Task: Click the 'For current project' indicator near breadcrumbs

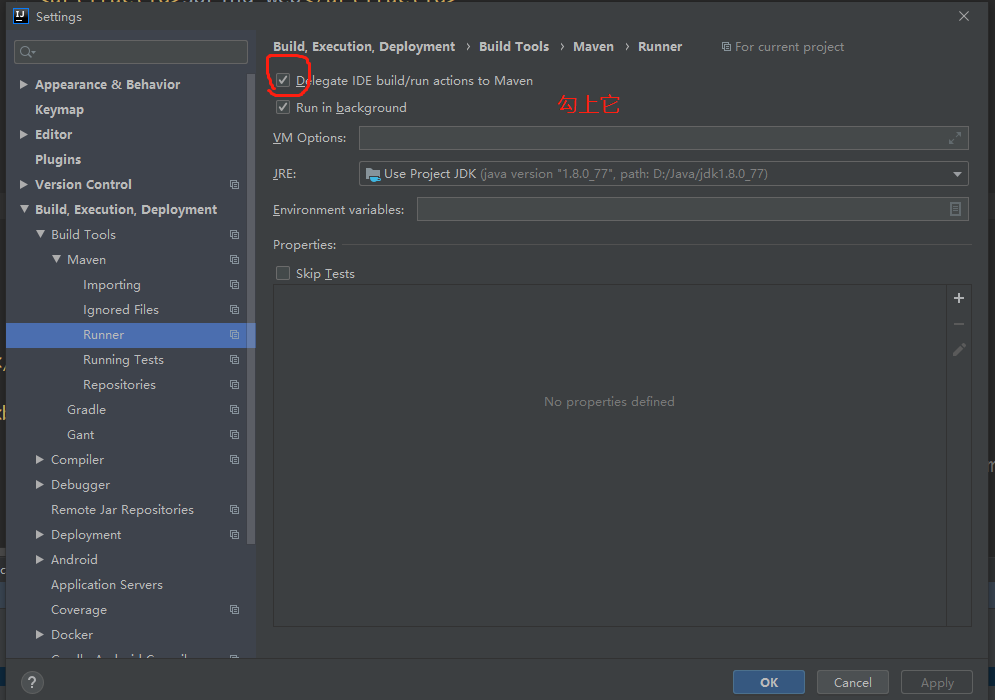Action: click(x=783, y=46)
